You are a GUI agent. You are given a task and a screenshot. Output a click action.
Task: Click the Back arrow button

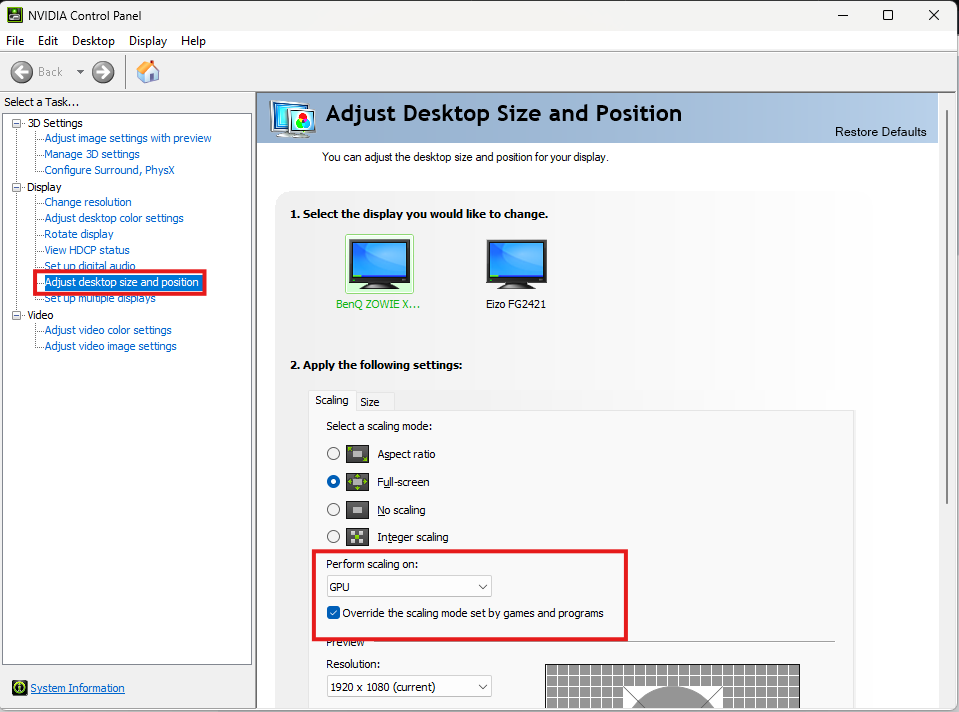(x=22, y=72)
